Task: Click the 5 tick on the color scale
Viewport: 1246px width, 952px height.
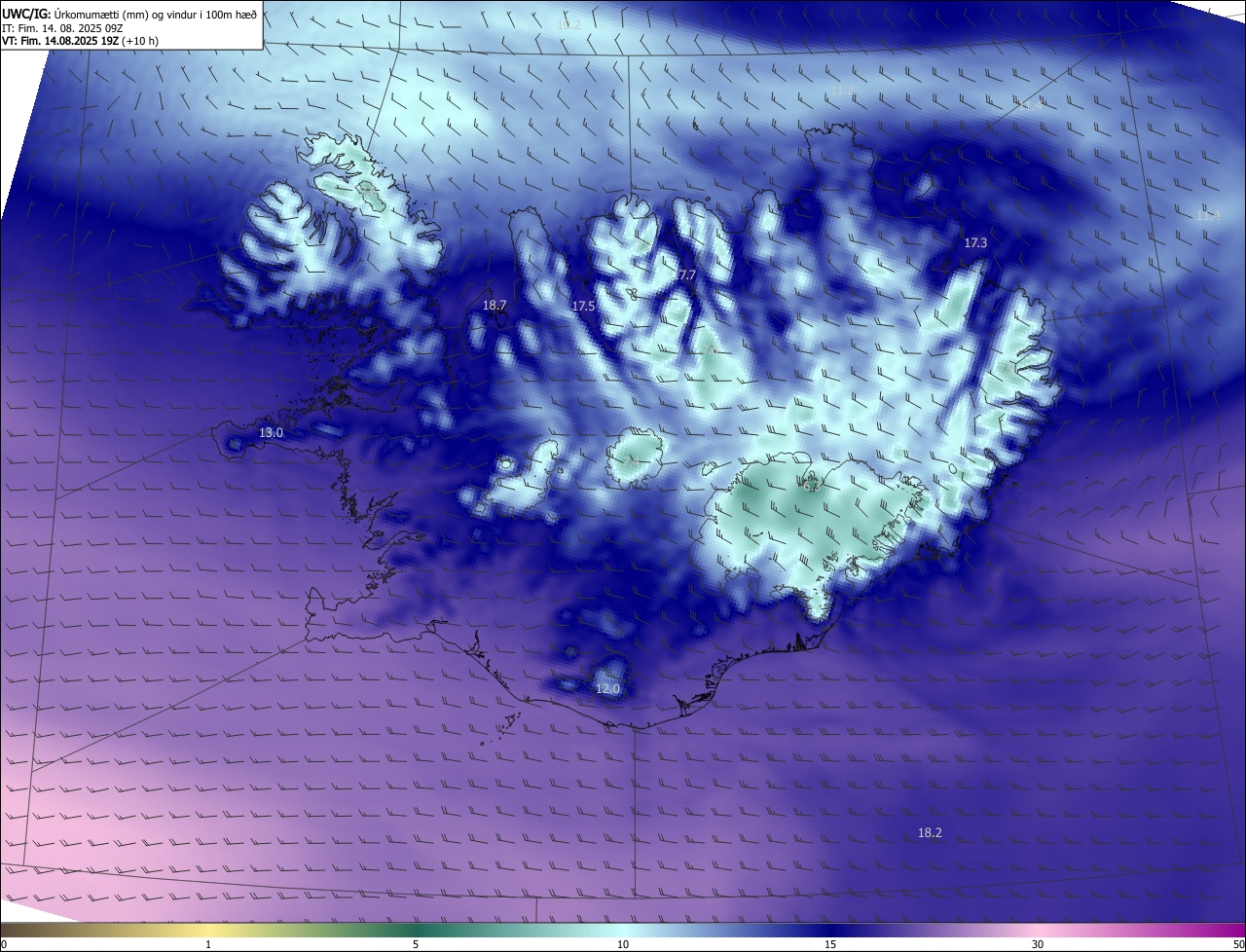Action: pos(416,945)
